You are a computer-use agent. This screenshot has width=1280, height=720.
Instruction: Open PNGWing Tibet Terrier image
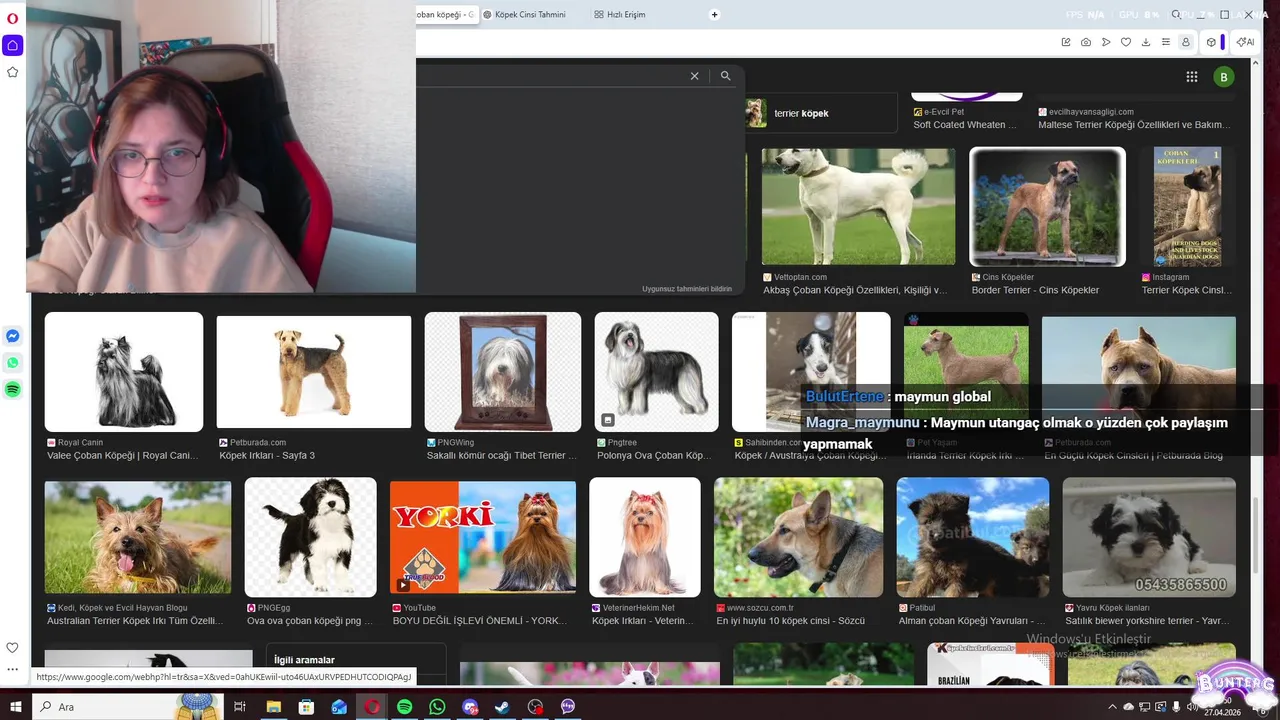(x=503, y=372)
